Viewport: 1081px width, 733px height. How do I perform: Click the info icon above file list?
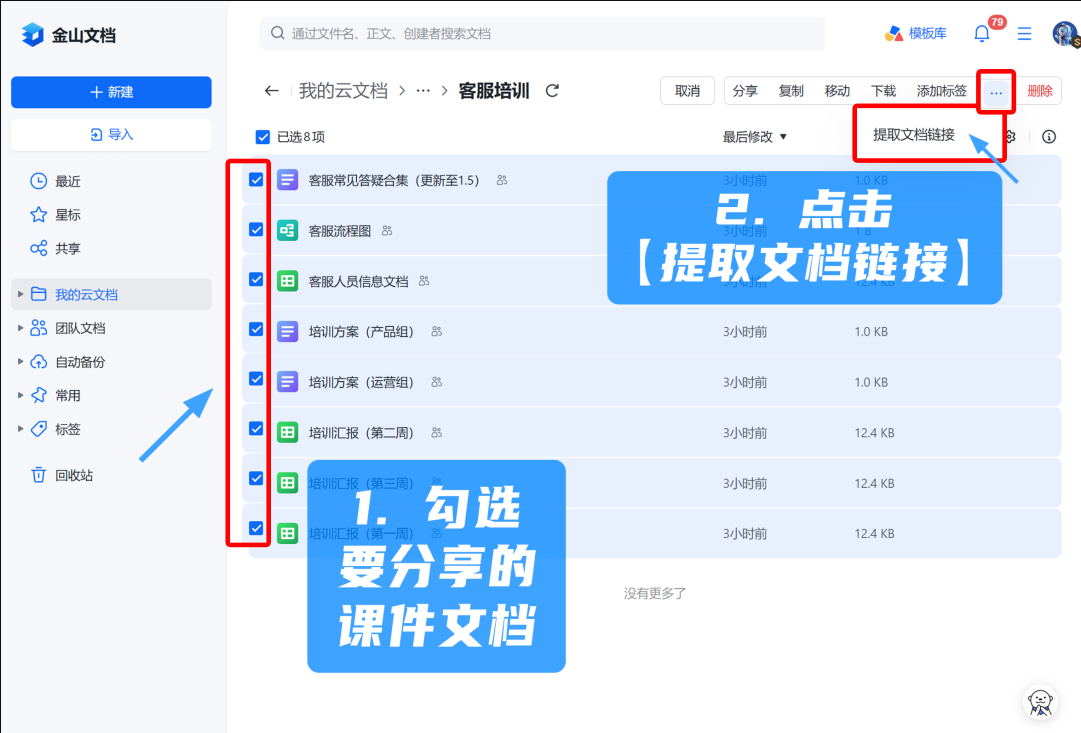(x=1048, y=137)
